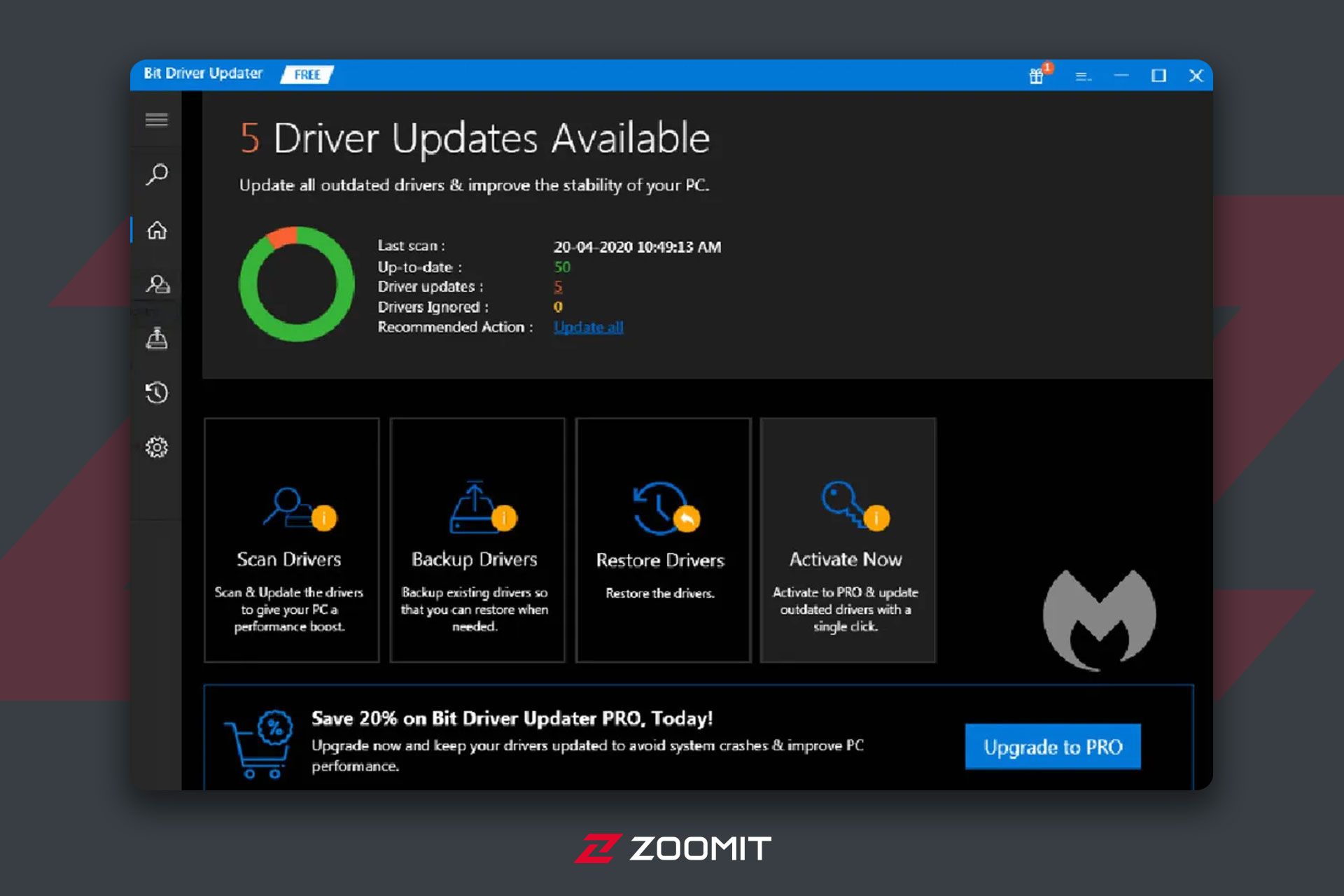Click the Activate Now key icon

(x=855, y=505)
